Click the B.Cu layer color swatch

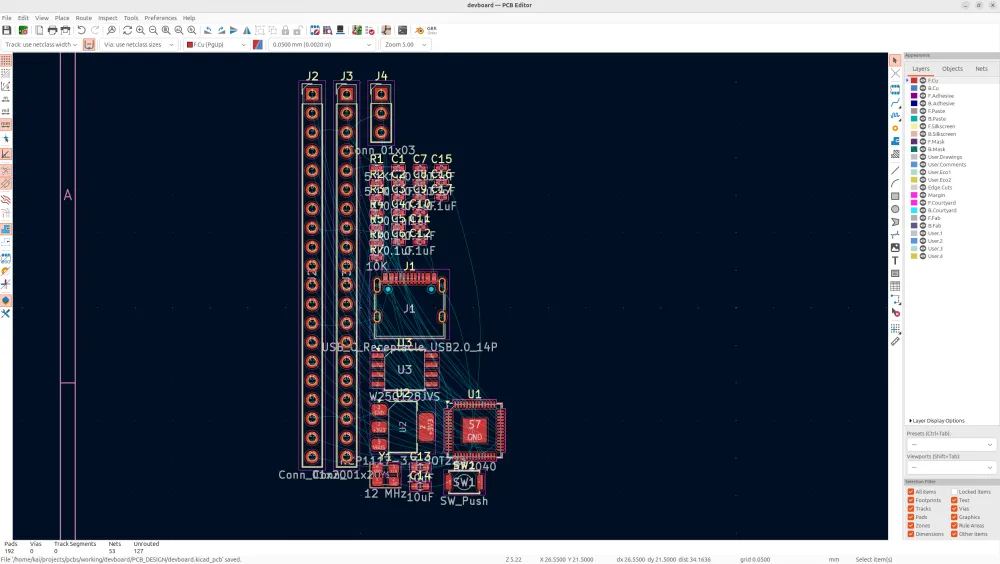point(914,88)
